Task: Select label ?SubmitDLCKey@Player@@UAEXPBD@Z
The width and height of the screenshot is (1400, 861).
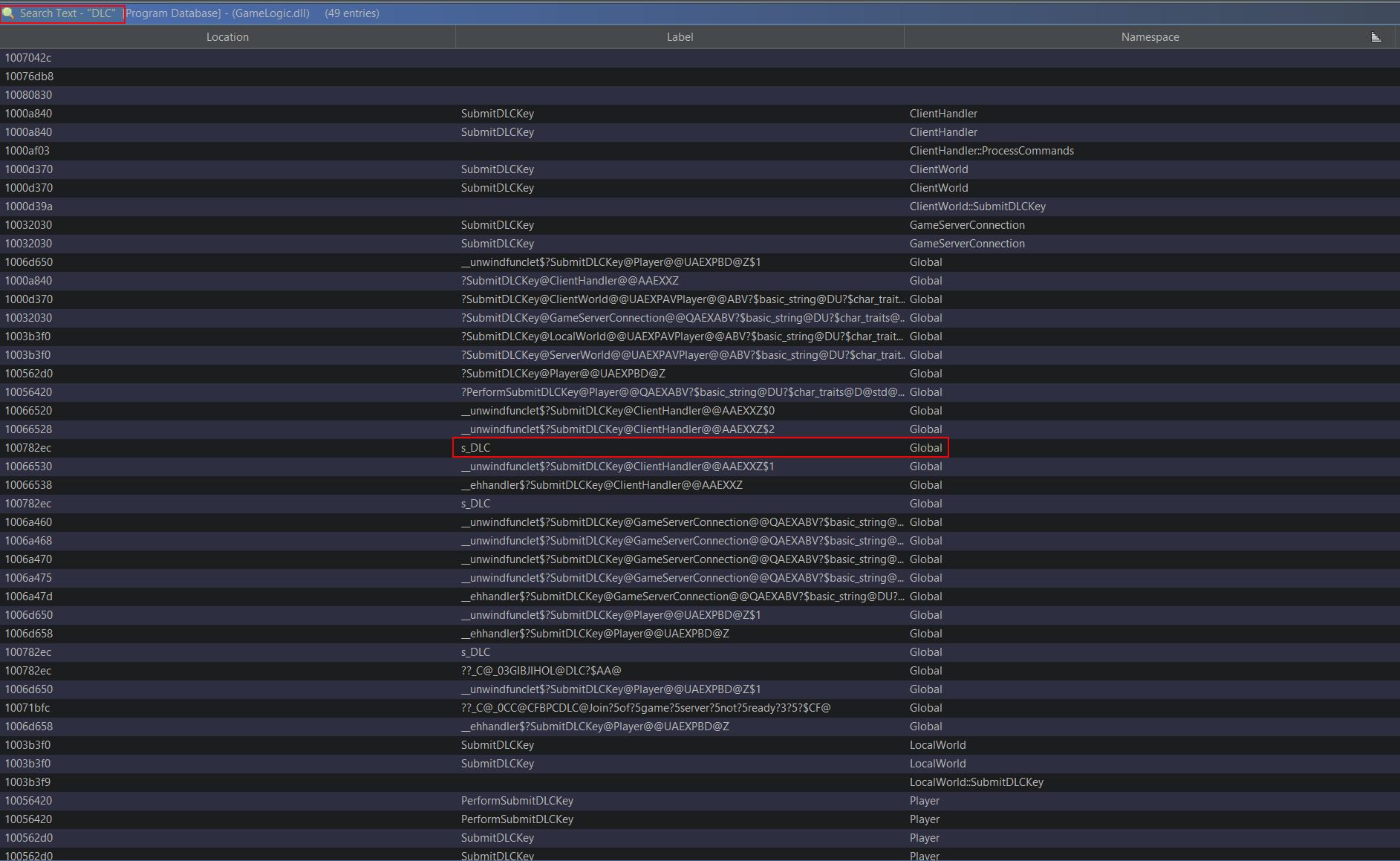Action: [x=563, y=374]
